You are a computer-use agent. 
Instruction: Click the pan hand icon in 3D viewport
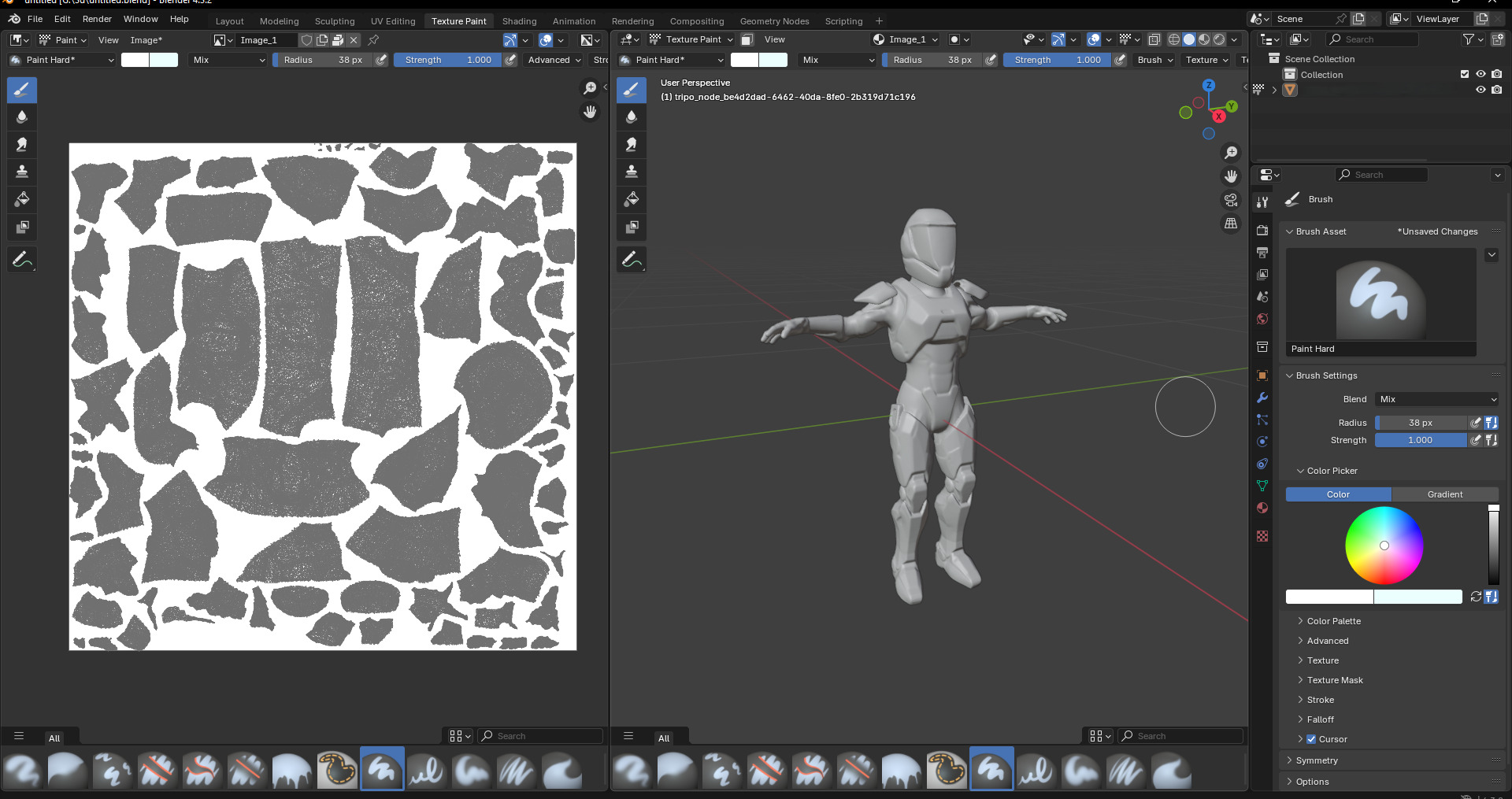[1231, 176]
